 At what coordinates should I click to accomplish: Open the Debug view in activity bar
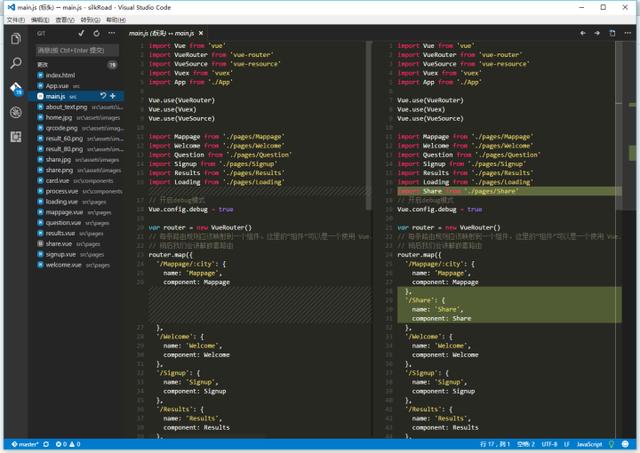(x=16, y=112)
